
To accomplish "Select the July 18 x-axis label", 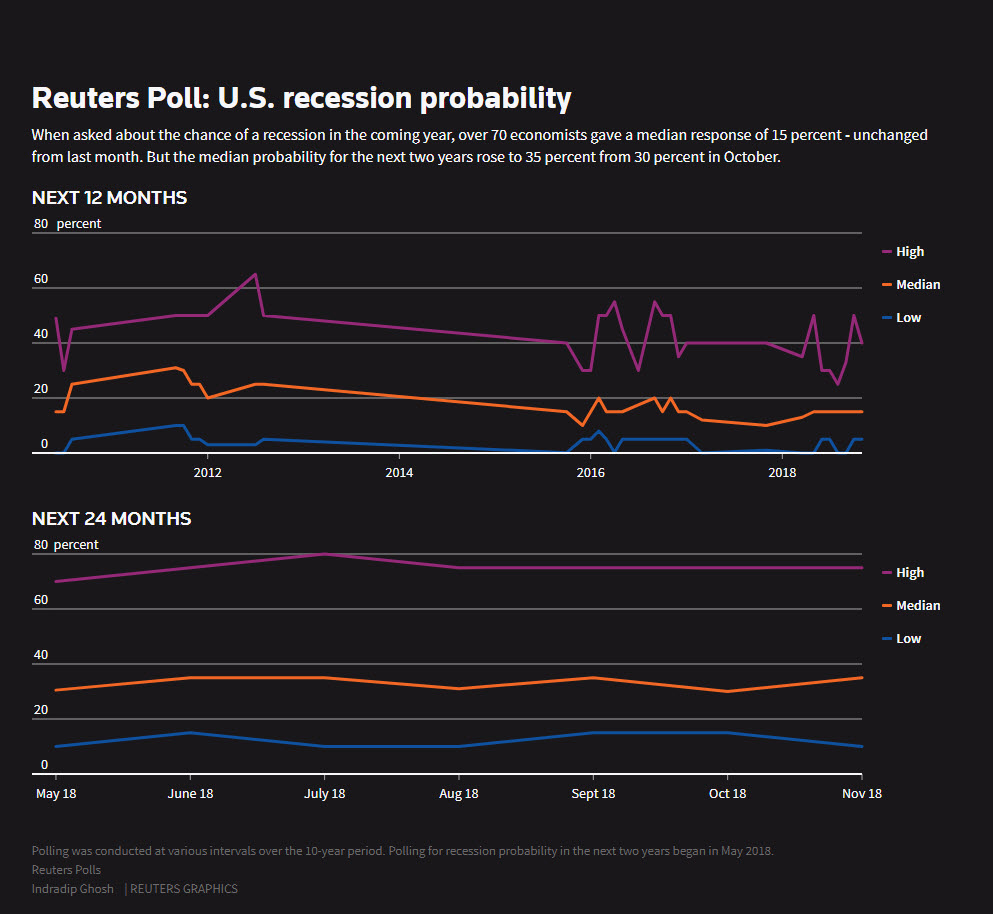I will click(324, 794).
